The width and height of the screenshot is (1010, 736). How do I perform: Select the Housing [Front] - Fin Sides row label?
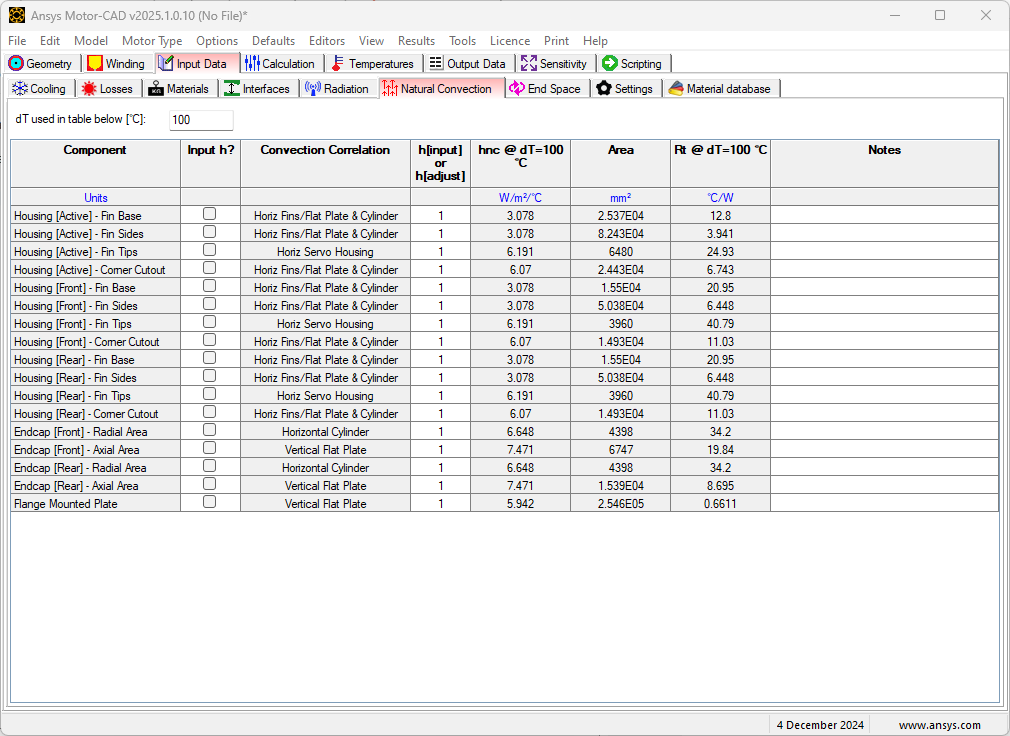click(x=75, y=306)
